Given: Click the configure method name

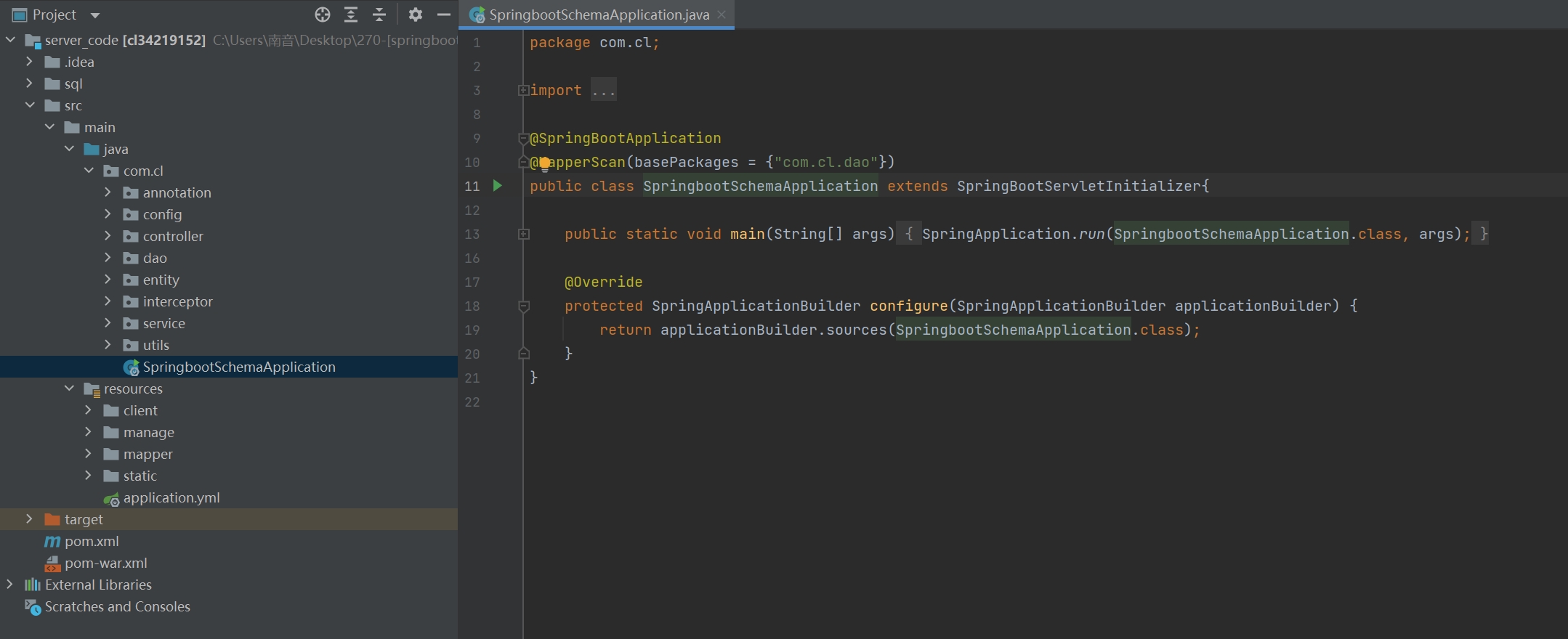Looking at the screenshot, I should (x=909, y=306).
